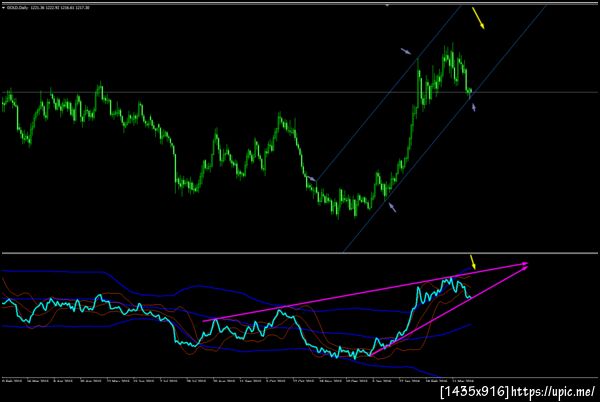Select the lower magenta rising trend line
Image resolution: width=600 pixels, height=402 pixels.
448,312
